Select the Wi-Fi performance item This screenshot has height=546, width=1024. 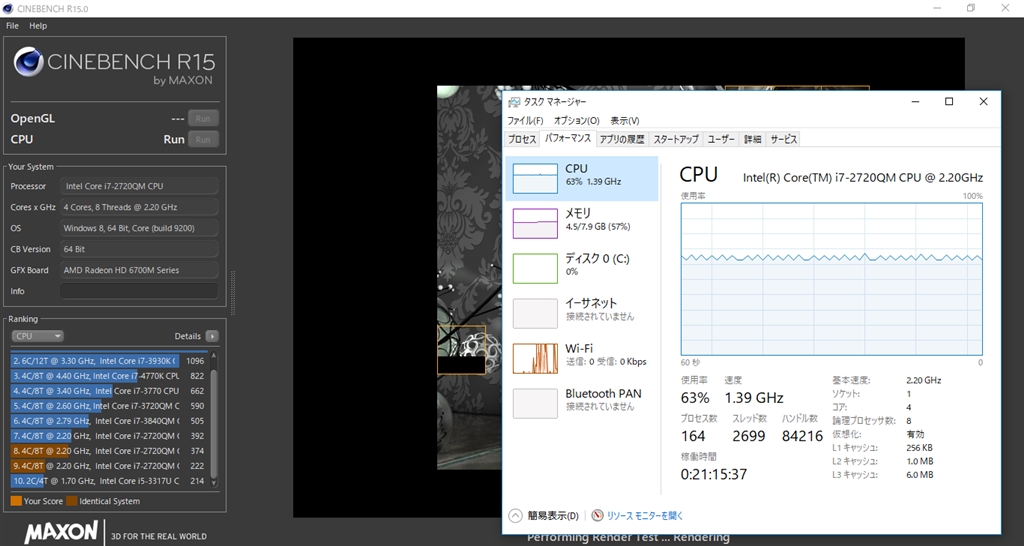pyautogui.click(x=582, y=359)
